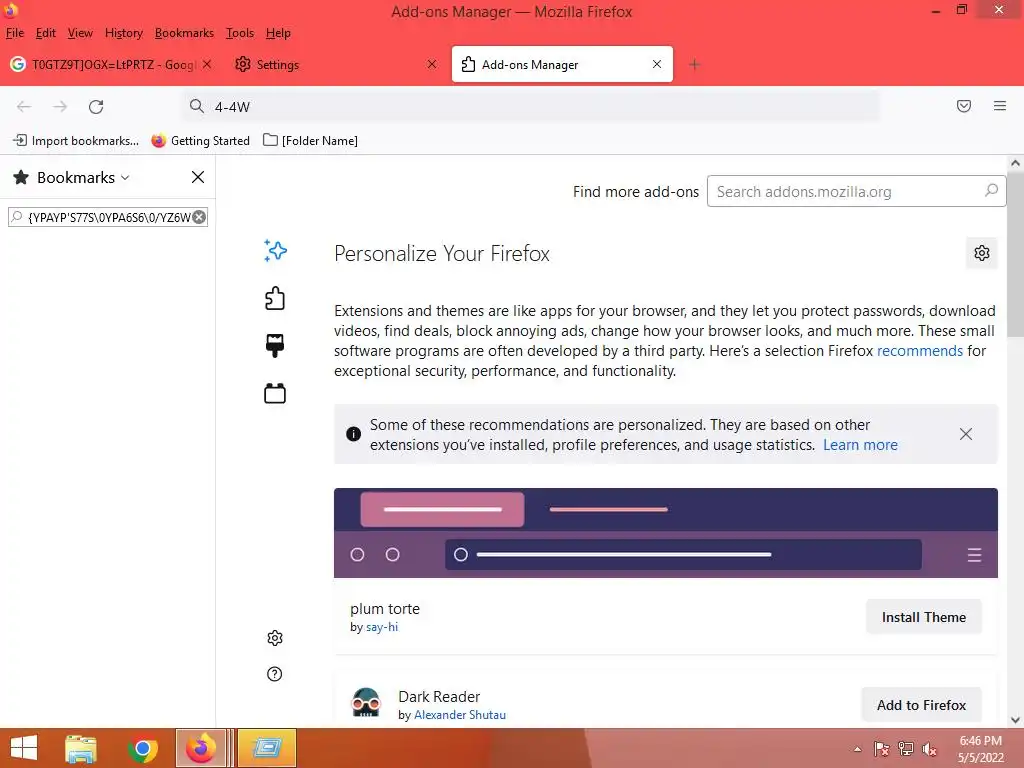Focus the Search addons.mozilla.org field
1024x768 pixels.
click(x=856, y=191)
